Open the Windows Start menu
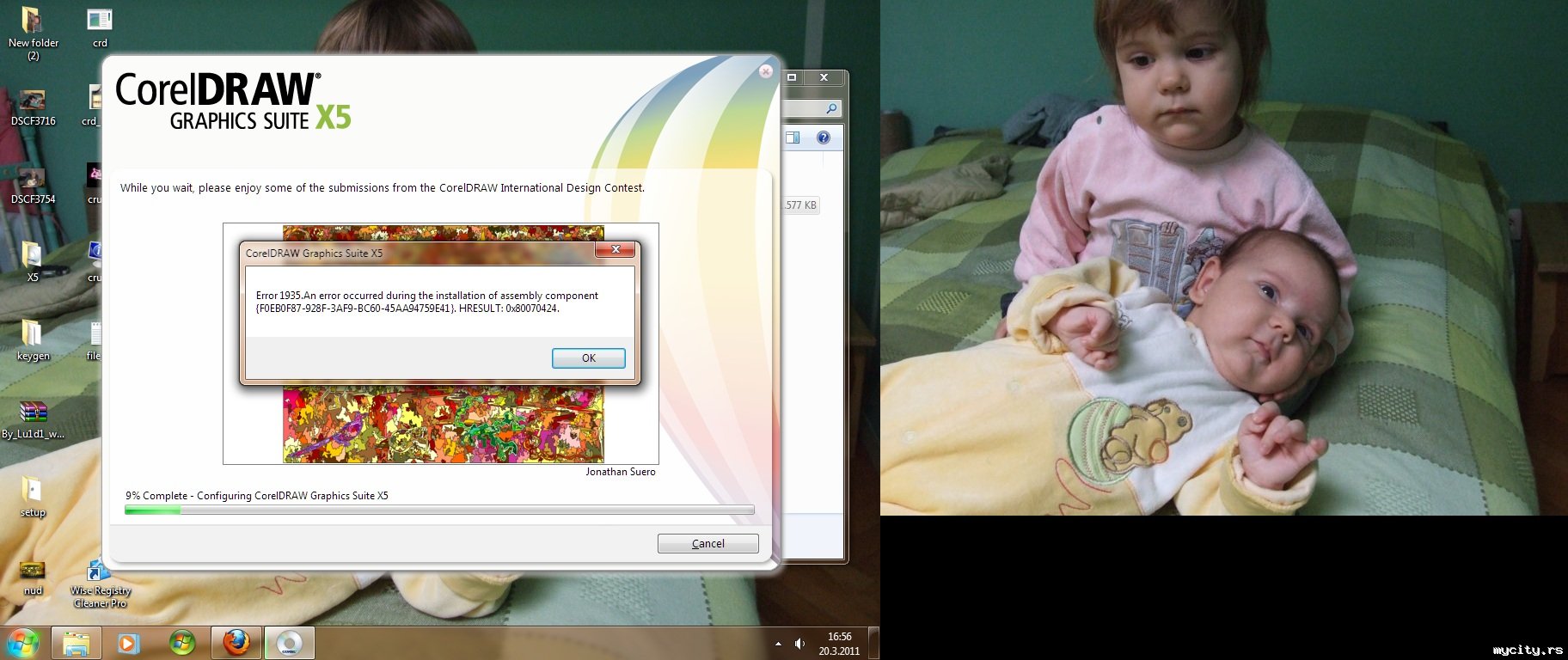 pyautogui.click(x=23, y=643)
